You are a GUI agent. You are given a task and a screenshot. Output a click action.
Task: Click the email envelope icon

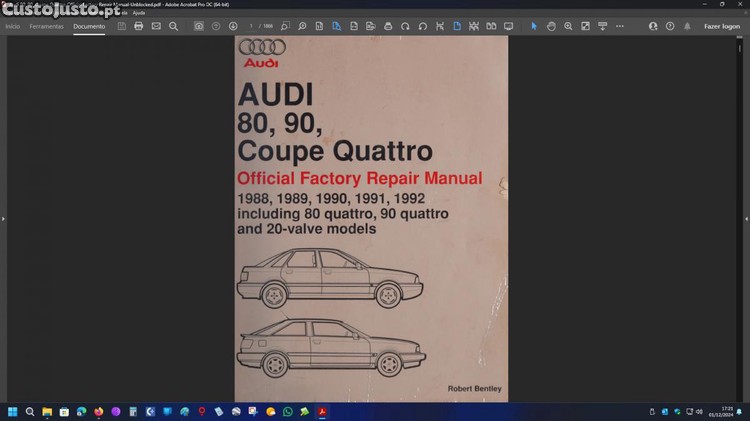tap(156, 26)
